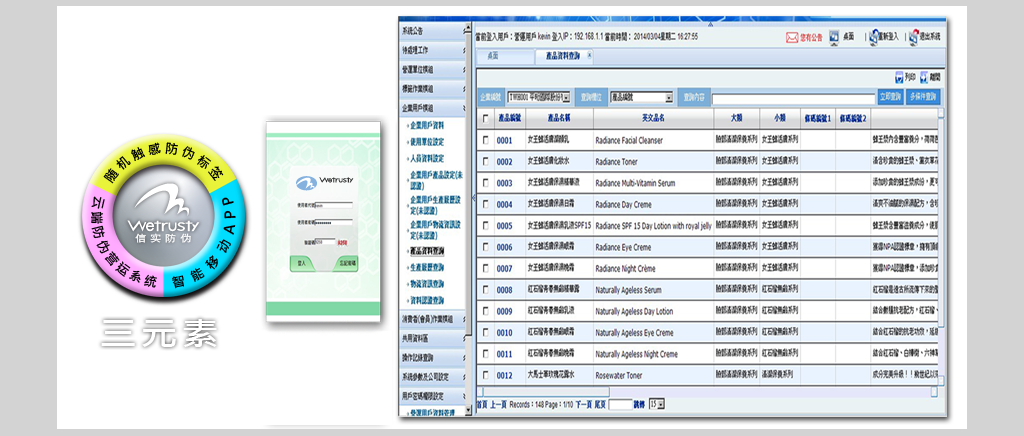Close the 產品資料查詢 tab with x
Viewport: 1024px width, 436px height.
pyautogui.click(x=589, y=56)
